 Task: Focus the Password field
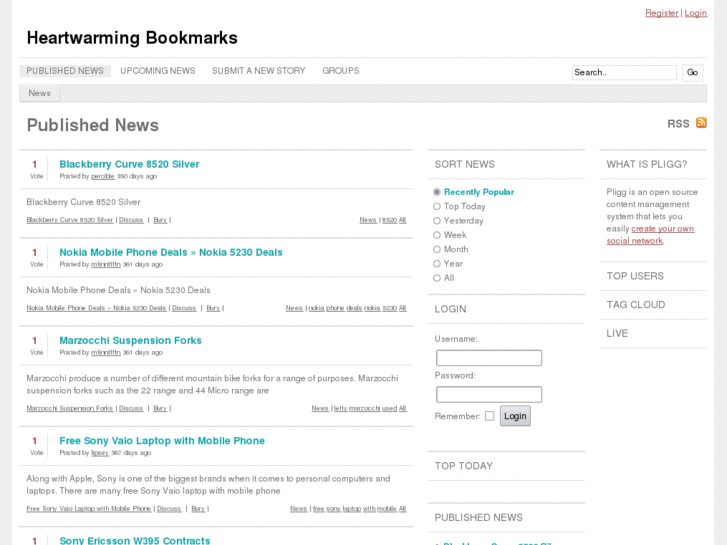click(x=489, y=394)
